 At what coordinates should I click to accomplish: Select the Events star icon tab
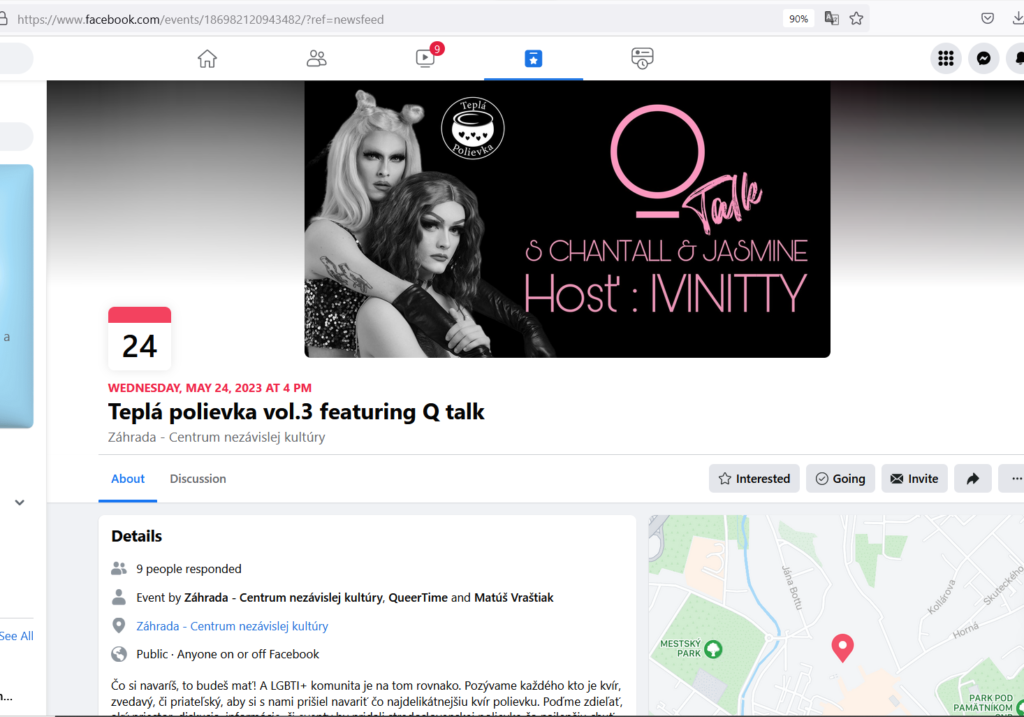tap(534, 59)
